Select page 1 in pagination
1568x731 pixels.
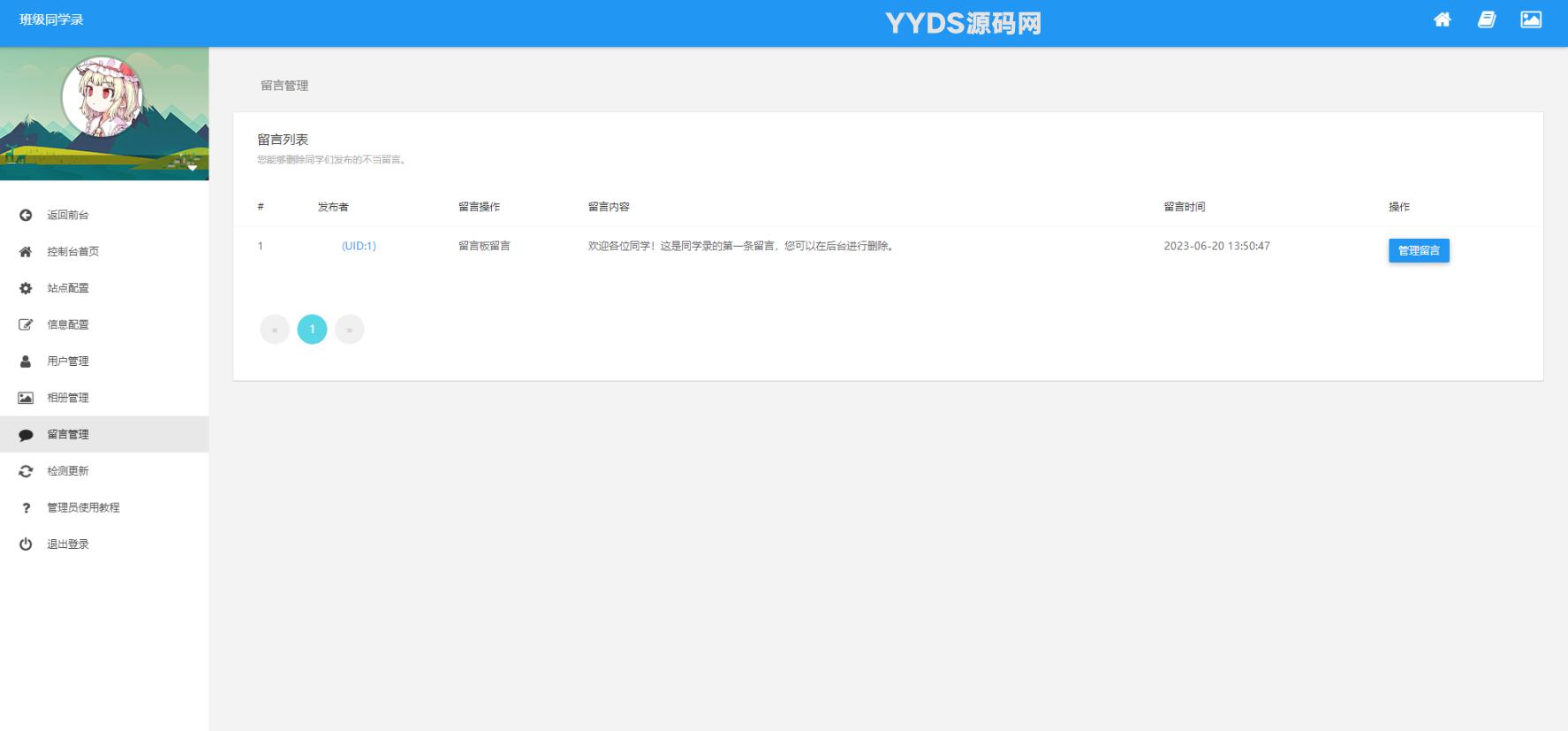point(312,330)
